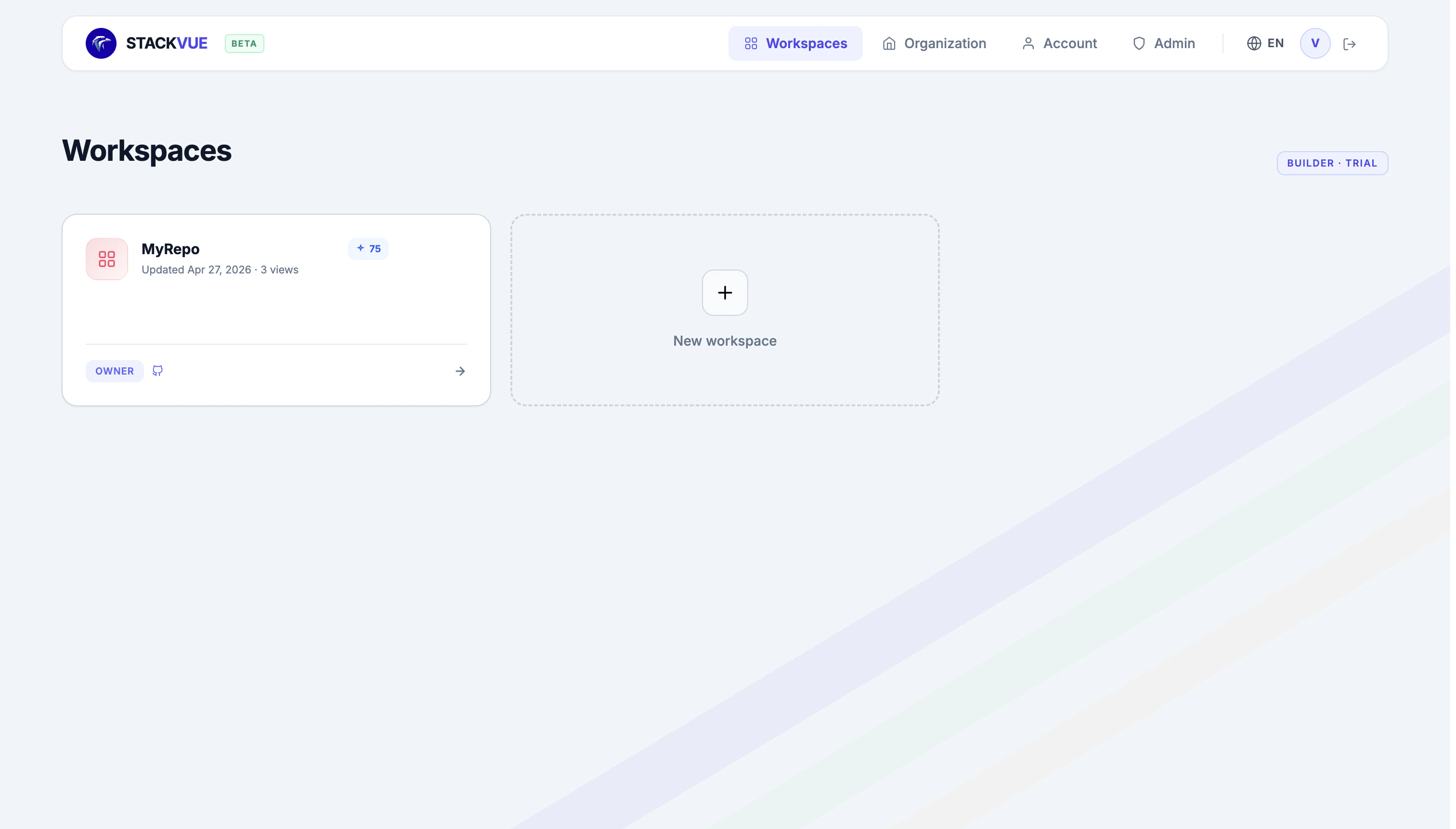1456x829 pixels.
Task: Click the sign-out icon
Action: click(x=1349, y=44)
